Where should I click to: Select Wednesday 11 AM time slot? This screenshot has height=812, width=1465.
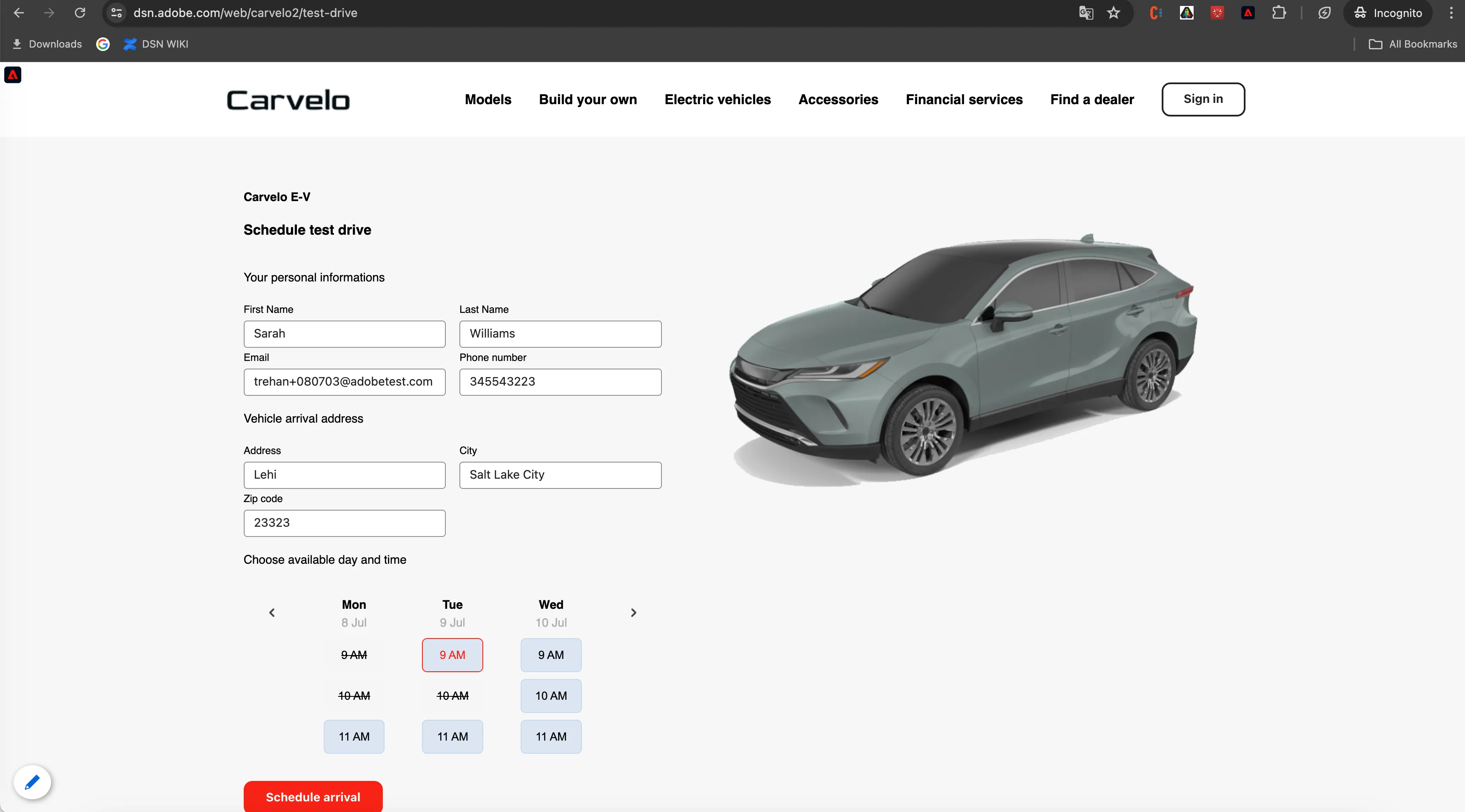pos(550,737)
